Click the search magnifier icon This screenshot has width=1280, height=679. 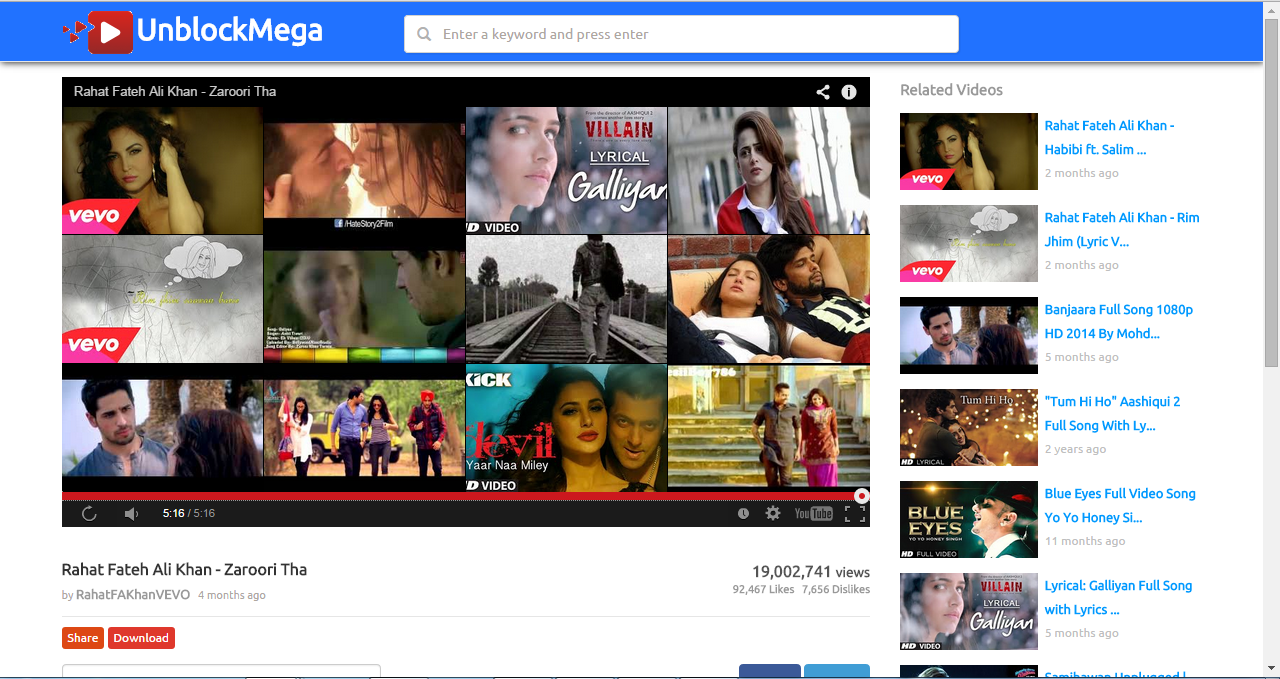coord(425,34)
